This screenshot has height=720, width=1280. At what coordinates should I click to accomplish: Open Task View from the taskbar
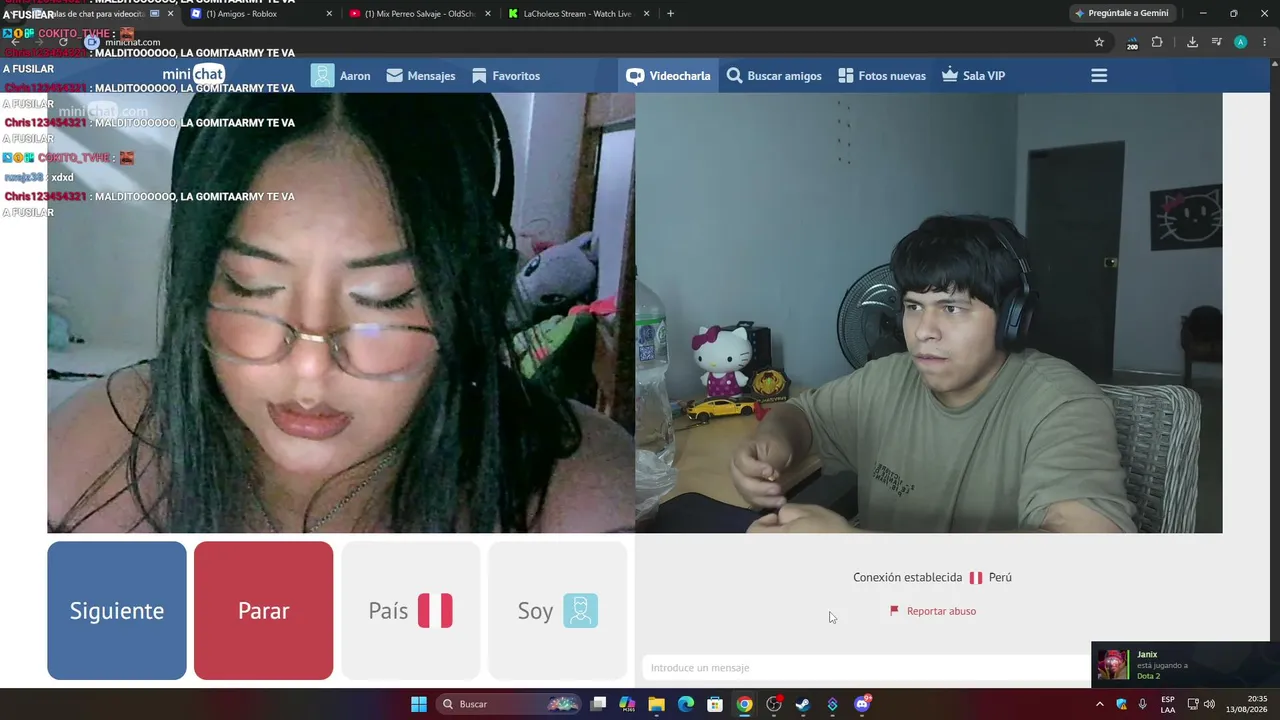(598, 704)
